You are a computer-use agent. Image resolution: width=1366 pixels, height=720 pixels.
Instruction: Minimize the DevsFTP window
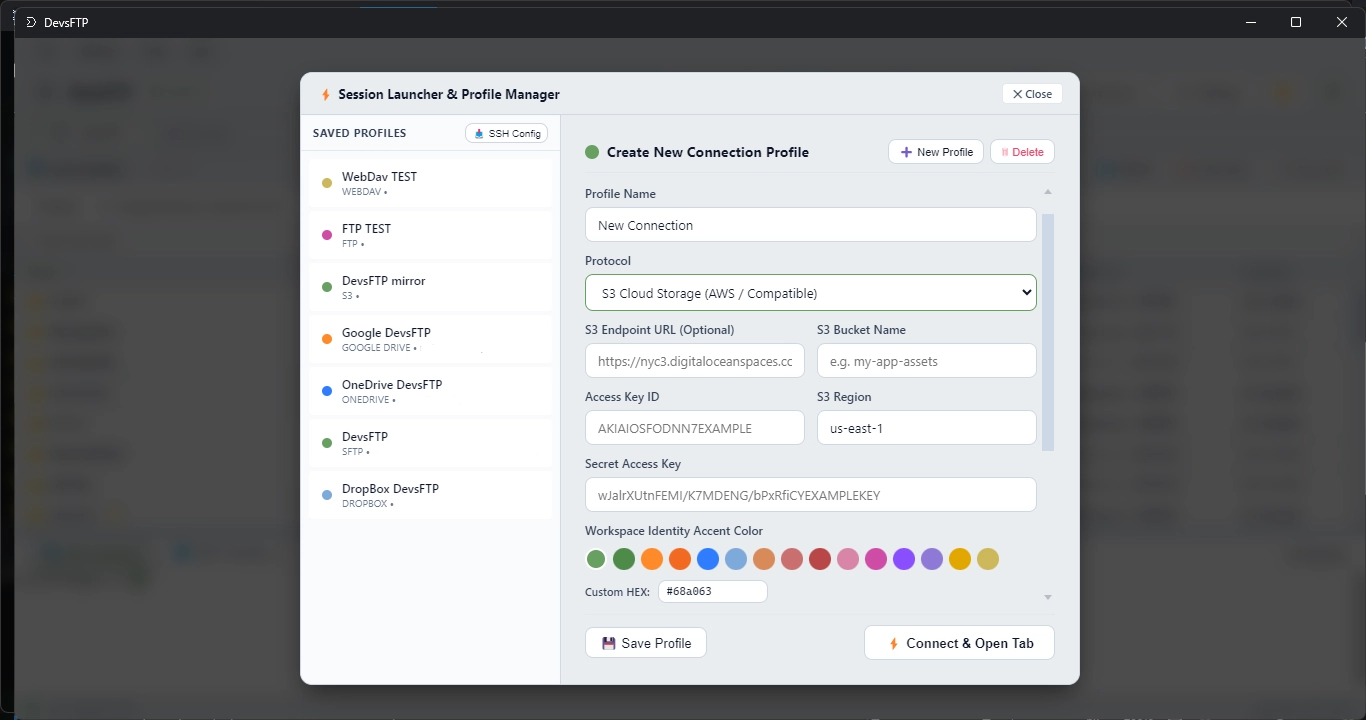point(1250,22)
